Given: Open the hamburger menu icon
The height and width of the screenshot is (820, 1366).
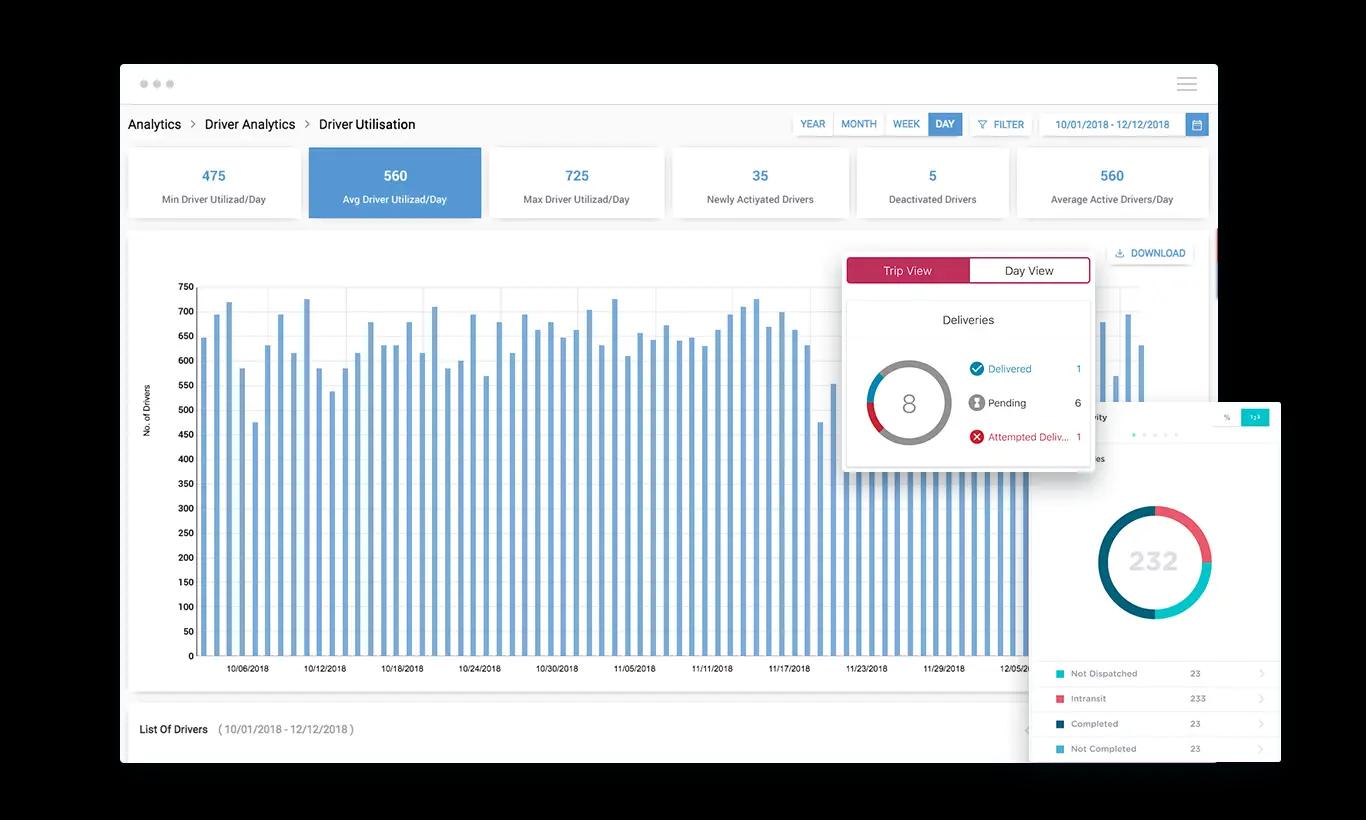Looking at the screenshot, I should (1187, 84).
